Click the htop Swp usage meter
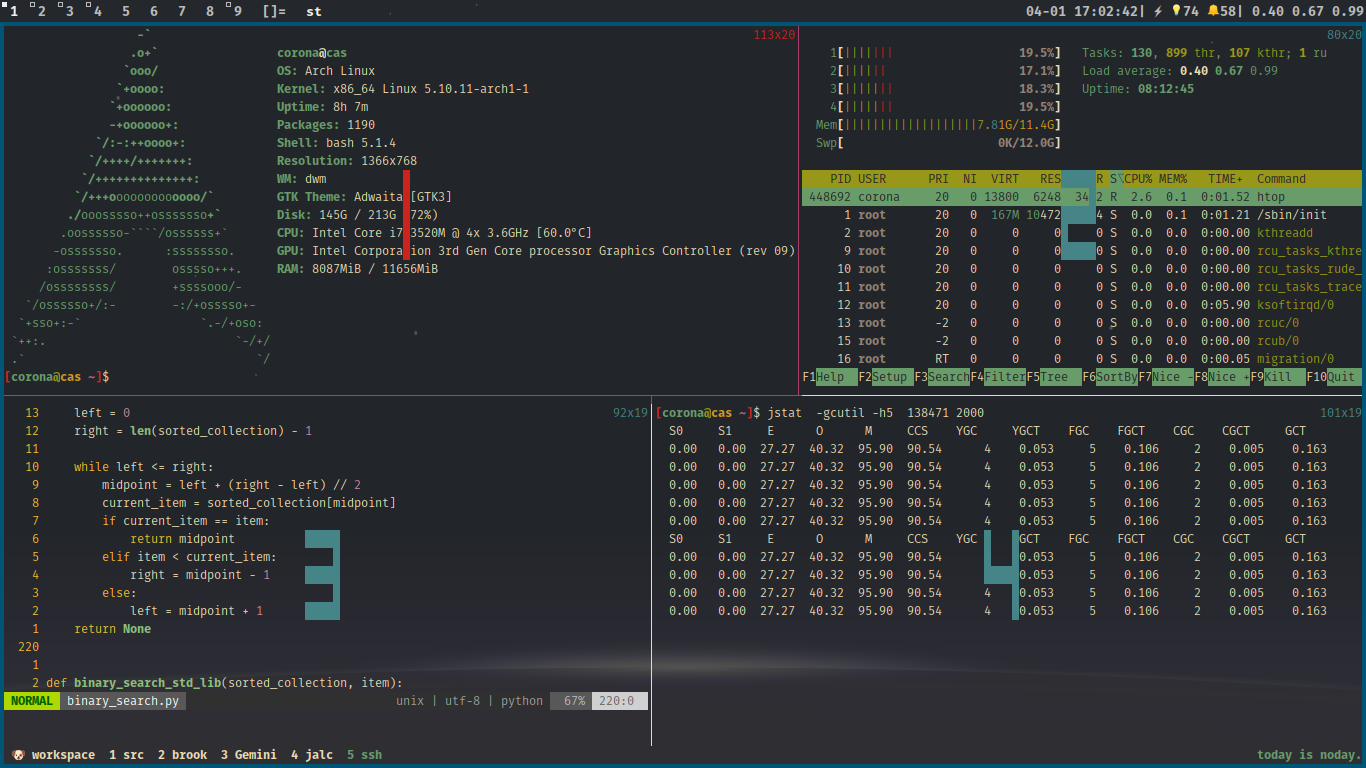This screenshot has height=768, width=1366. [938, 143]
